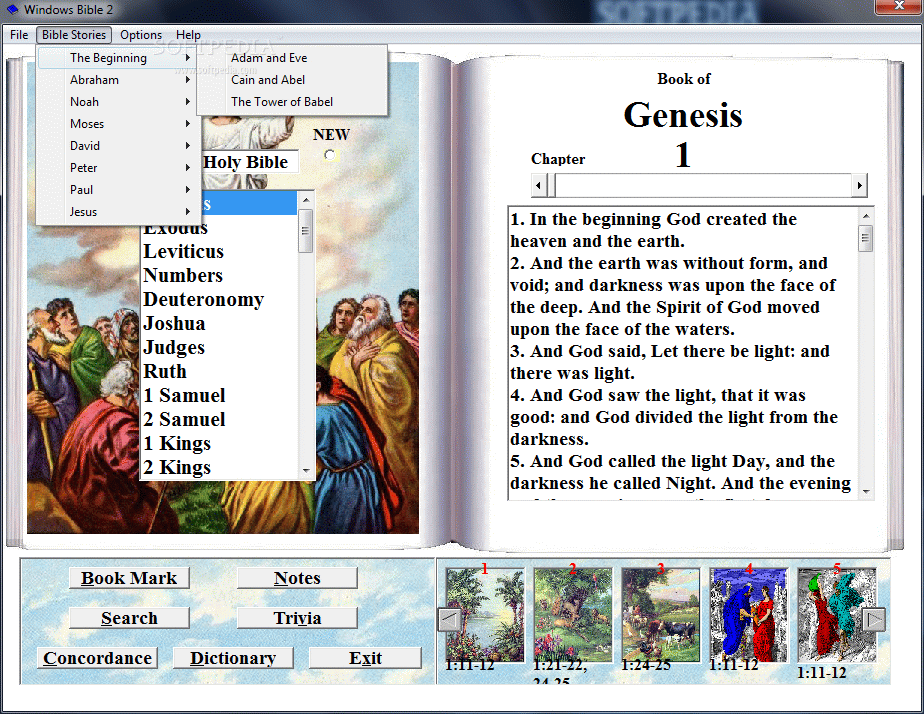Open the Help menu
The height and width of the screenshot is (714, 924).
pos(188,35)
